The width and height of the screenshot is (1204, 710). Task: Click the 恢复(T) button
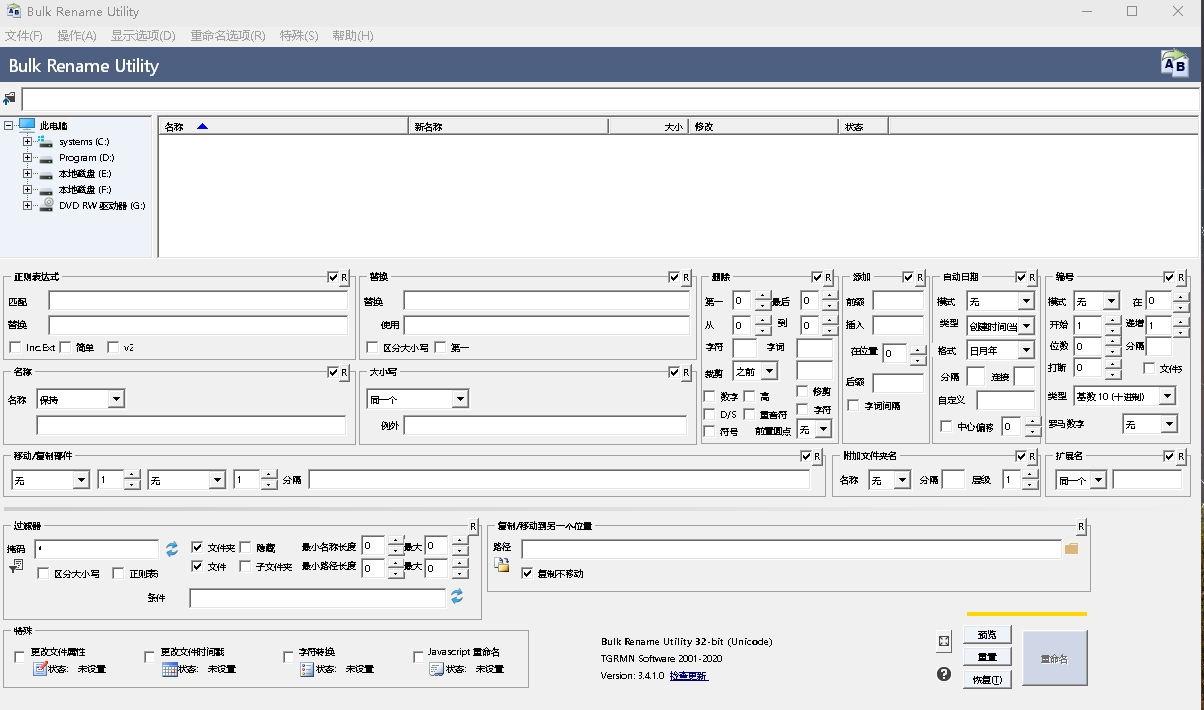987,679
